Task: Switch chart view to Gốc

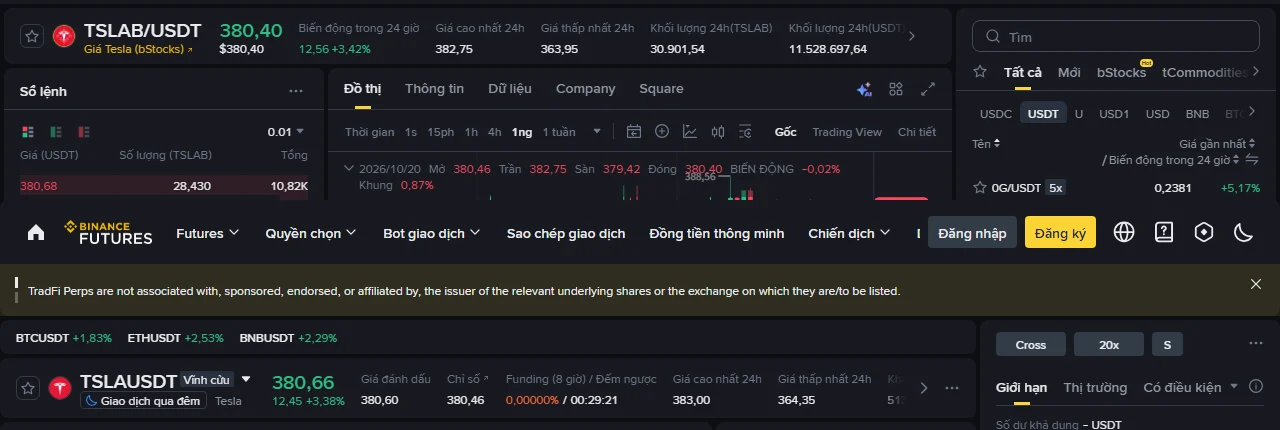Action: pyautogui.click(x=786, y=132)
